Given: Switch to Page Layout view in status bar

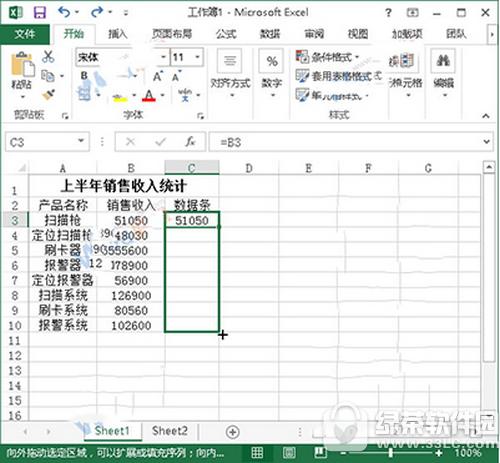Looking at the screenshot, I should [x=289, y=453].
